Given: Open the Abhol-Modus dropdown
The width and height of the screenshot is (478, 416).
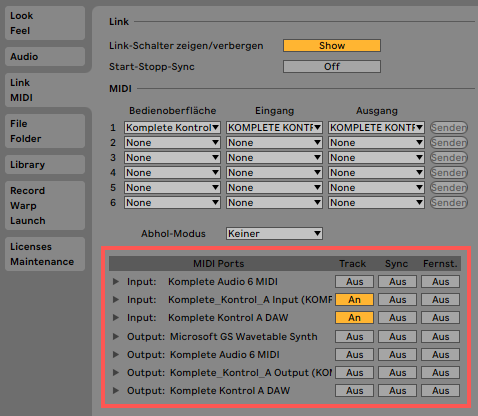Looking at the screenshot, I should tap(274, 234).
